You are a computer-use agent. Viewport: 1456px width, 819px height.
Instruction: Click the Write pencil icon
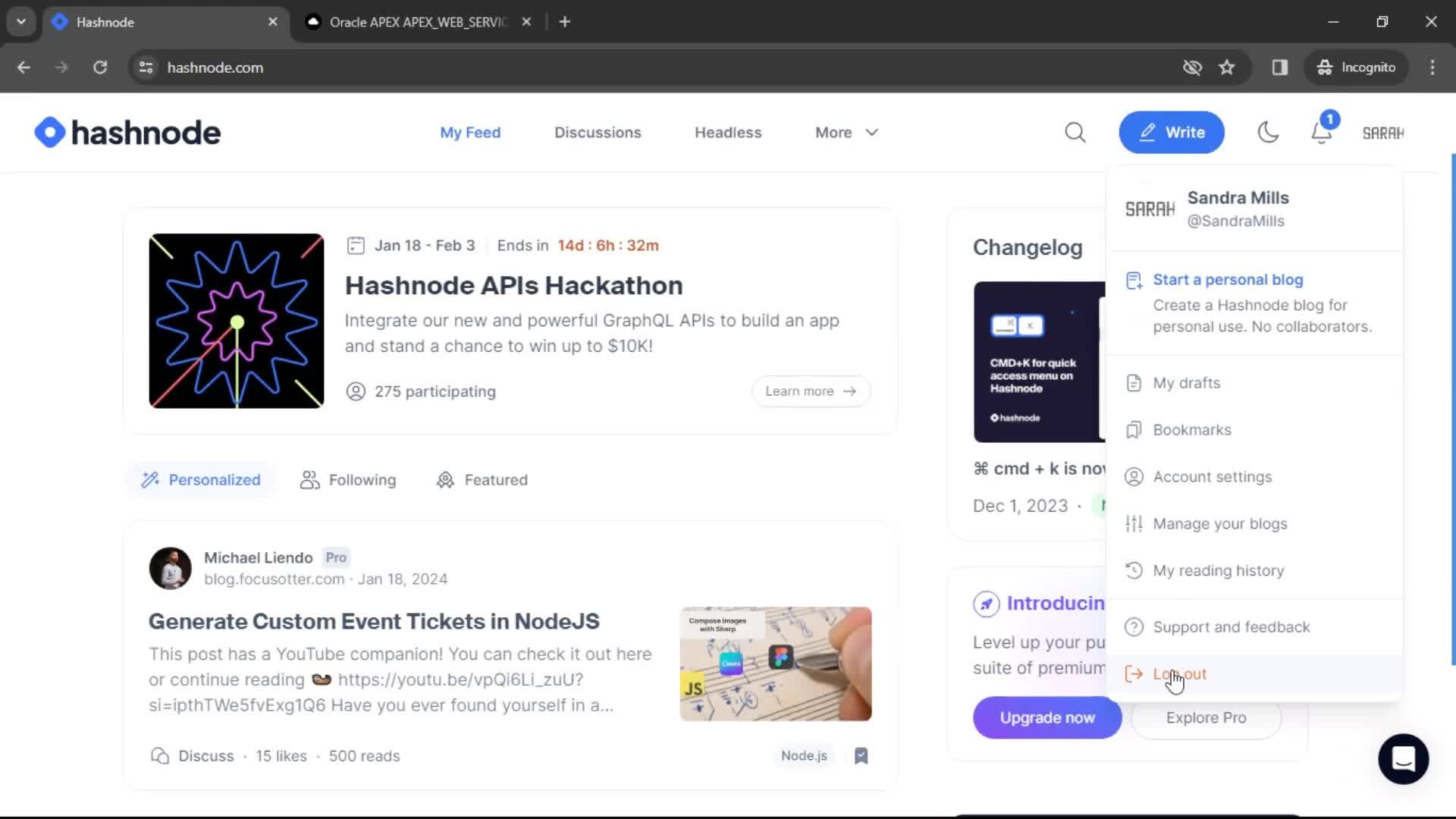(x=1149, y=132)
